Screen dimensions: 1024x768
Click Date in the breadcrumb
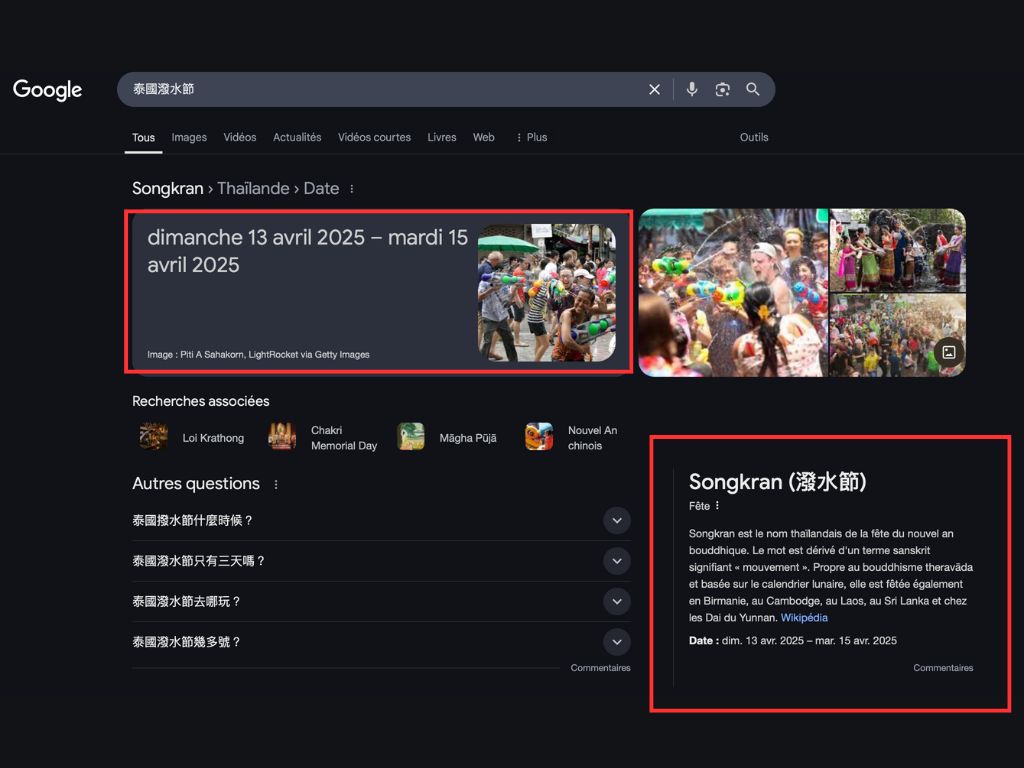321,189
